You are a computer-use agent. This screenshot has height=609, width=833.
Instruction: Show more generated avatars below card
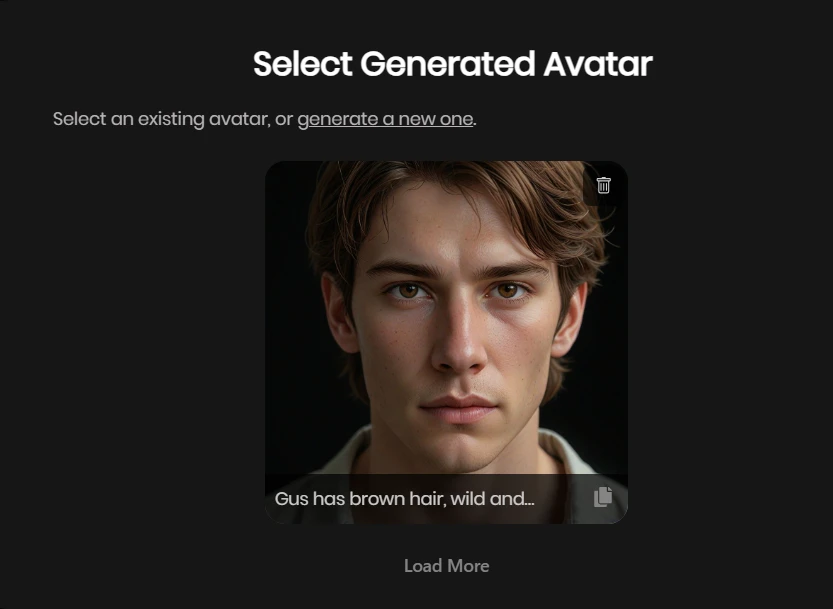pos(446,566)
